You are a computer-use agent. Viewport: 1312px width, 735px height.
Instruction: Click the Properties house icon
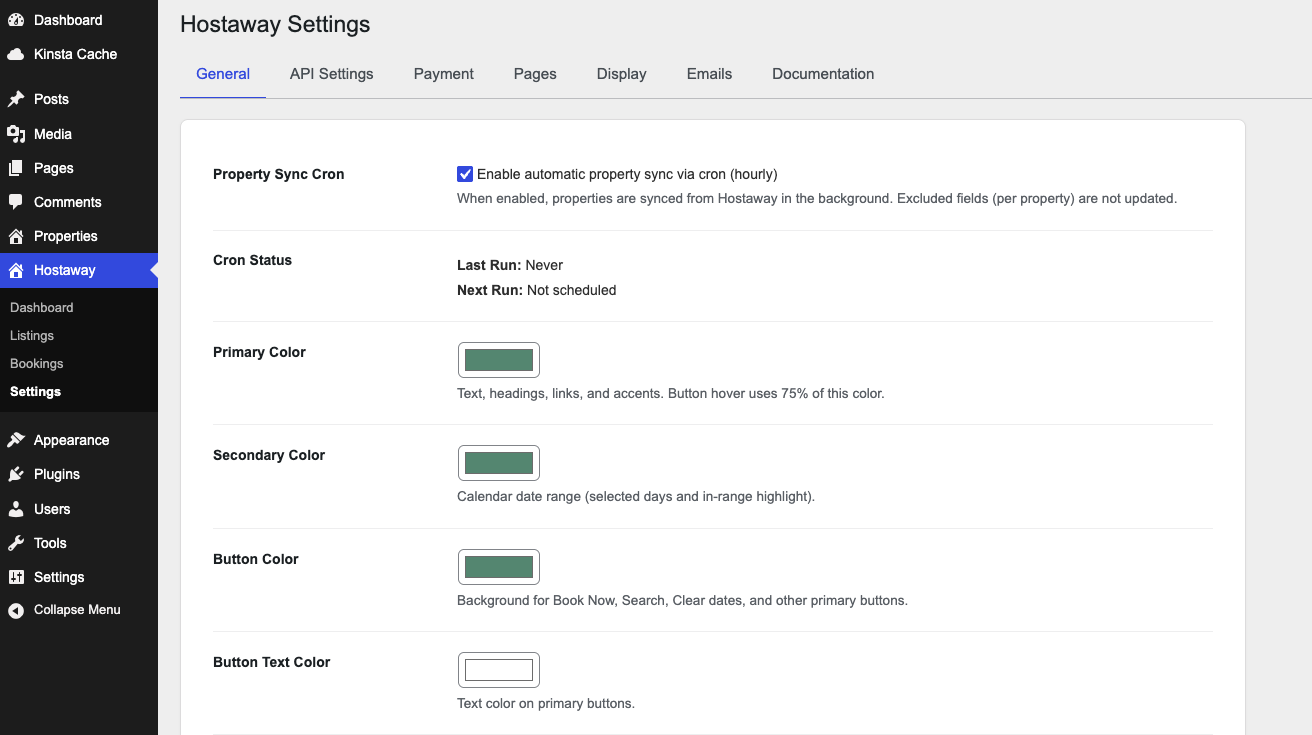point(16,236)
